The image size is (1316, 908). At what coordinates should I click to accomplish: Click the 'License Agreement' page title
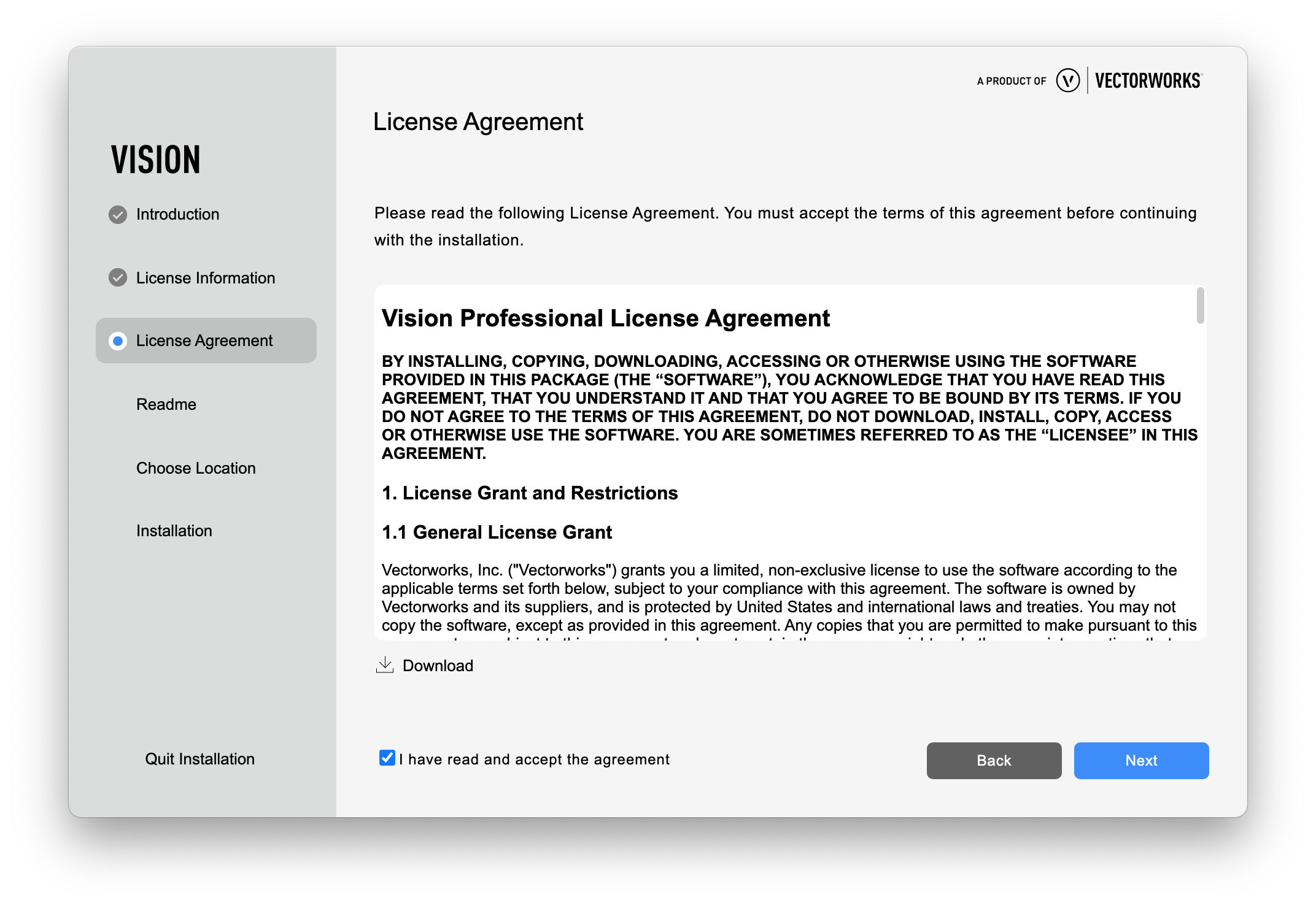pos(478,122)
